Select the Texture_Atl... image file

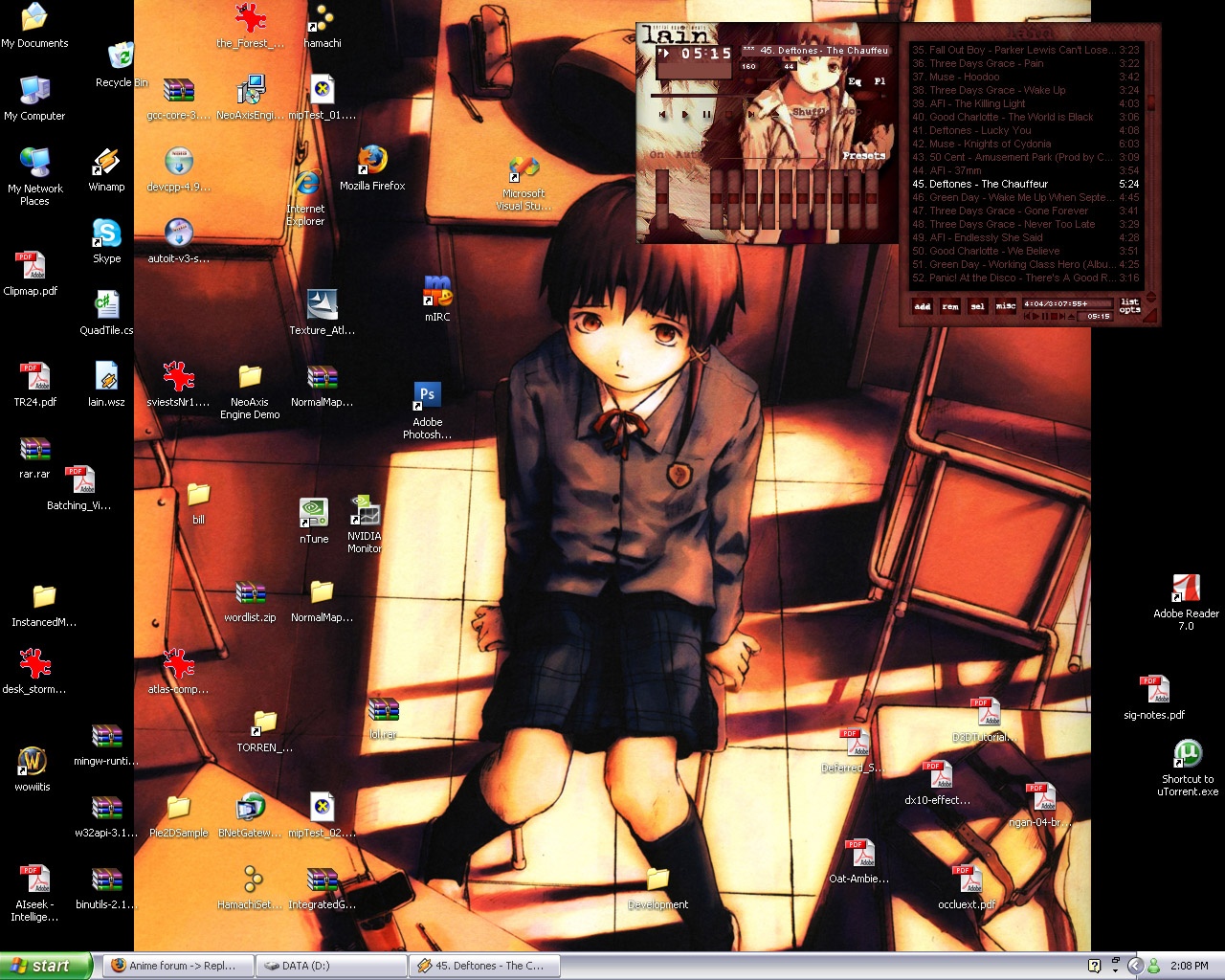tap(322, 313)
